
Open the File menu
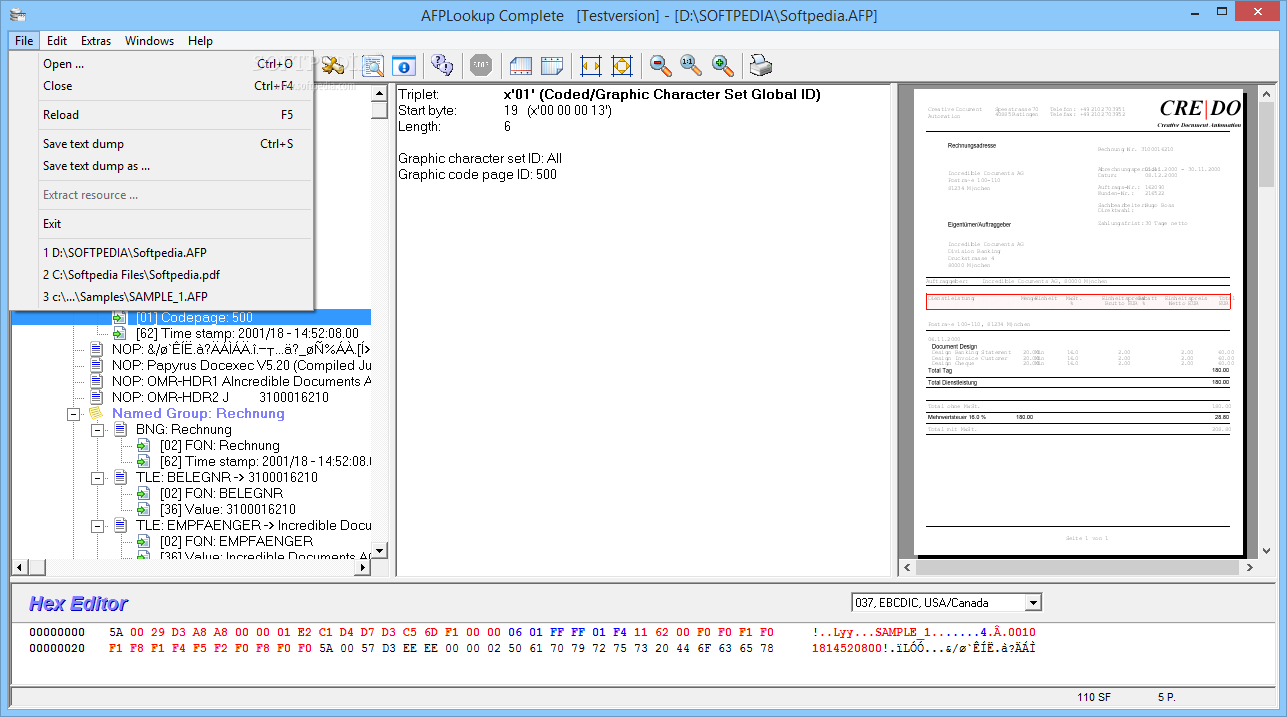[24, 41]
